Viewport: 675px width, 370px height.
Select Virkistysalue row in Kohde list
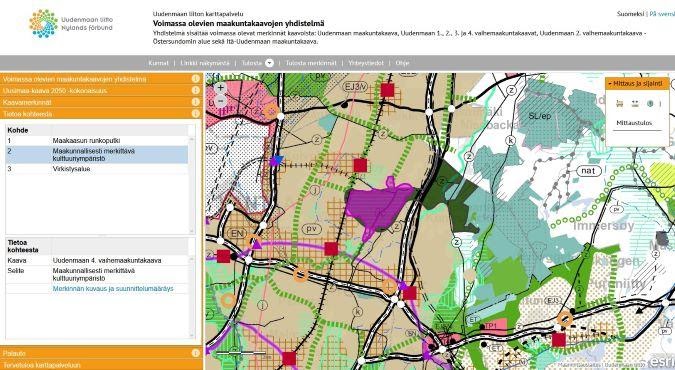point(97,169)
